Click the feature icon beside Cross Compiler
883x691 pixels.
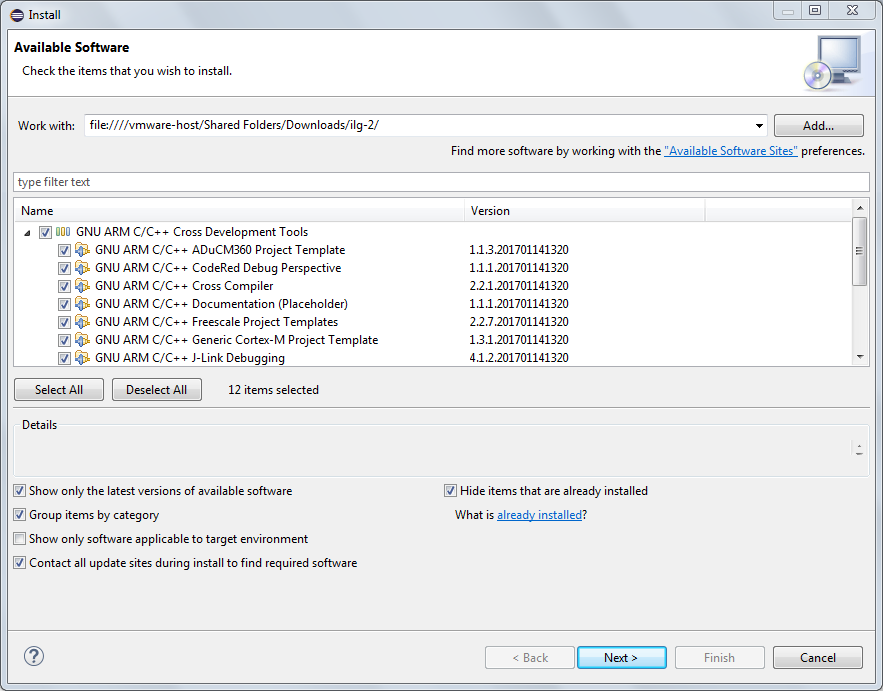click(x=83, y=286)
